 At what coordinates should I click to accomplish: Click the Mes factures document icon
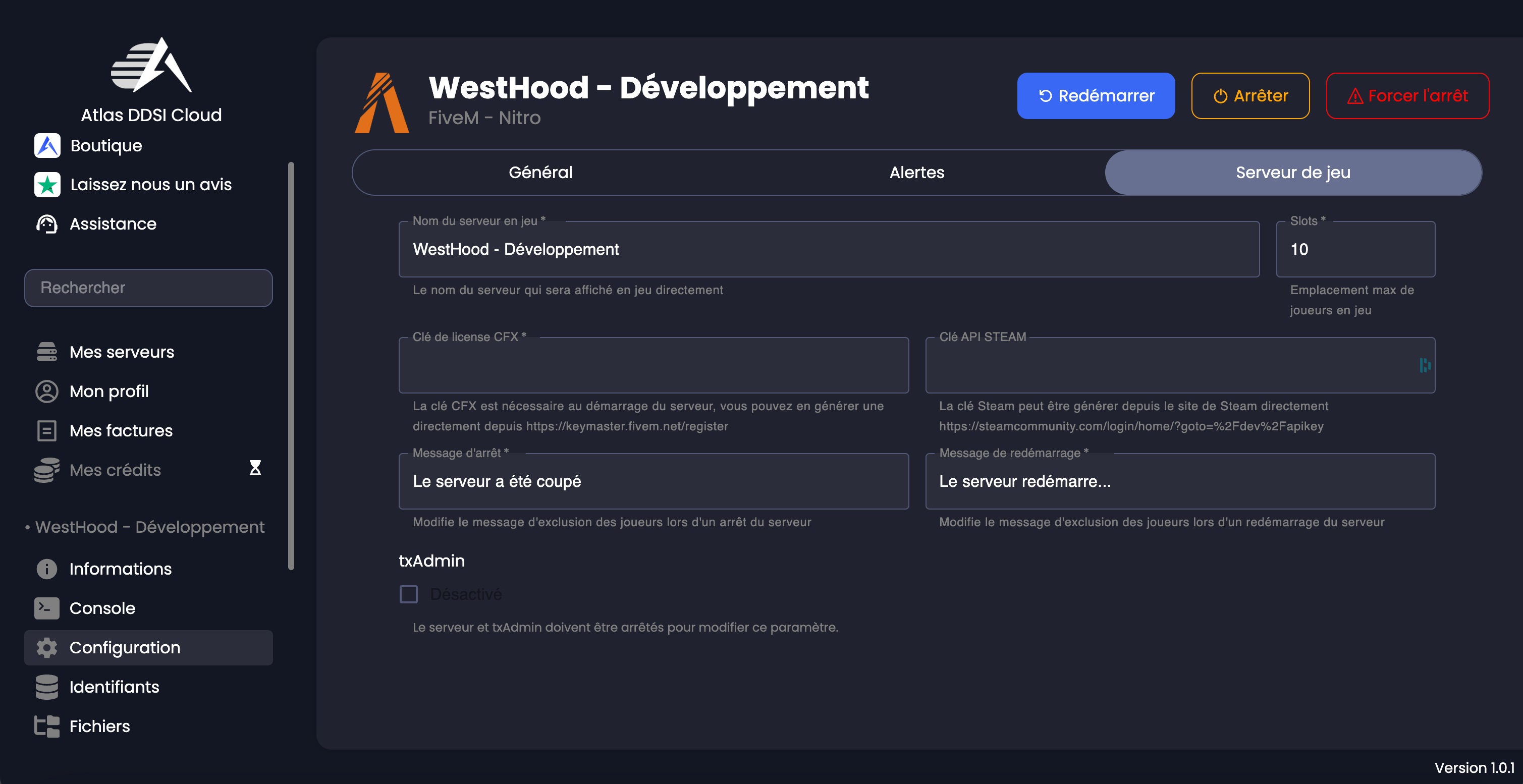47,430
